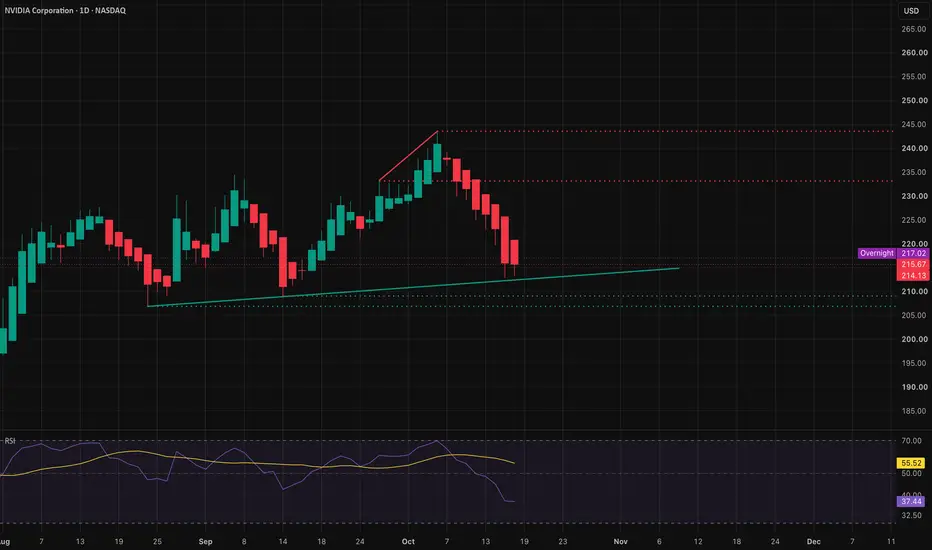Click the Dec label on time axis

click(814, 541)
